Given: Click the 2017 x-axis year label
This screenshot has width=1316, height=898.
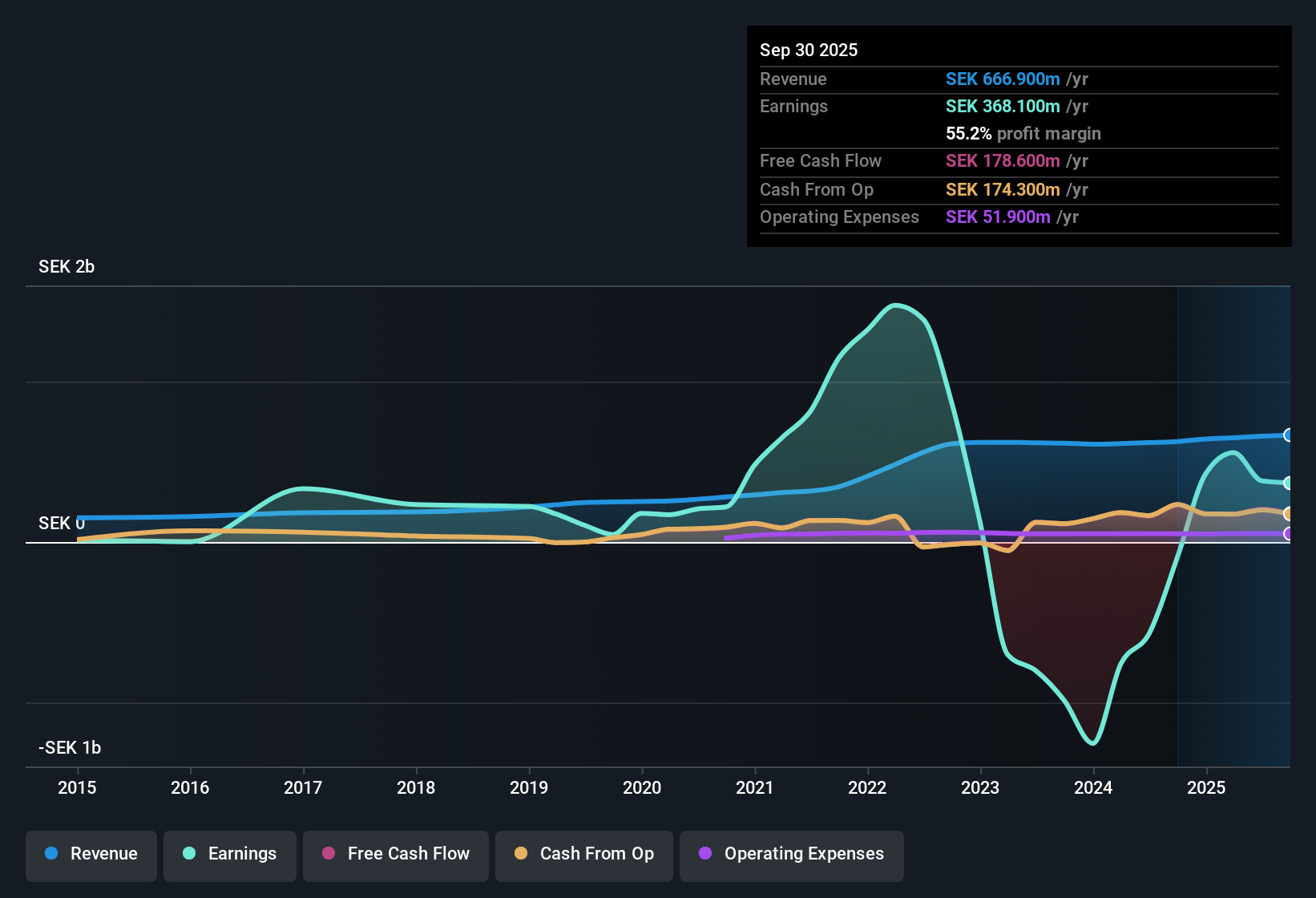Looking at the screenshot, I should point(303,788).
